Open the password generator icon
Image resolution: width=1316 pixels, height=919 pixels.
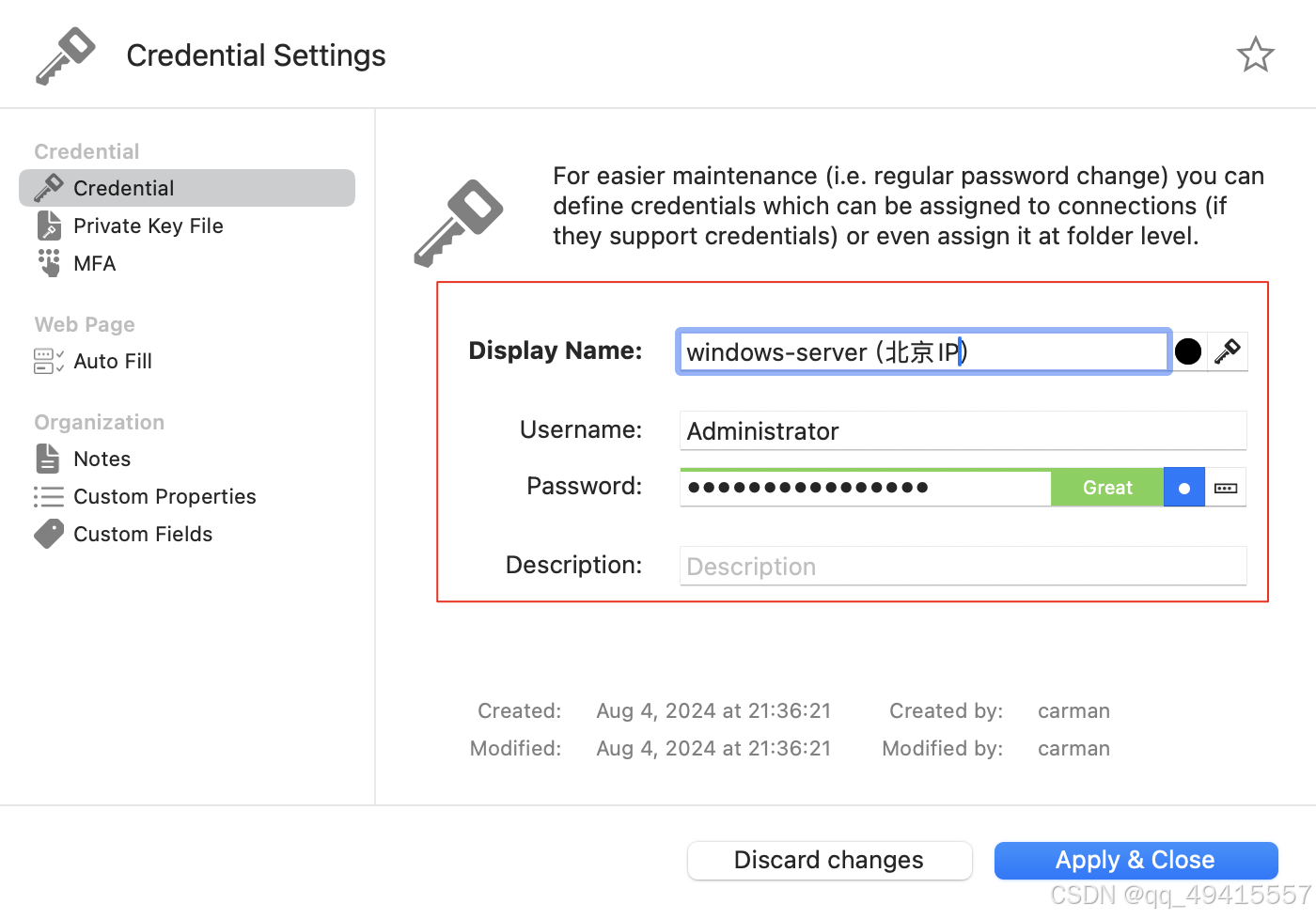pyautogui.click(x=1226, y=488)
